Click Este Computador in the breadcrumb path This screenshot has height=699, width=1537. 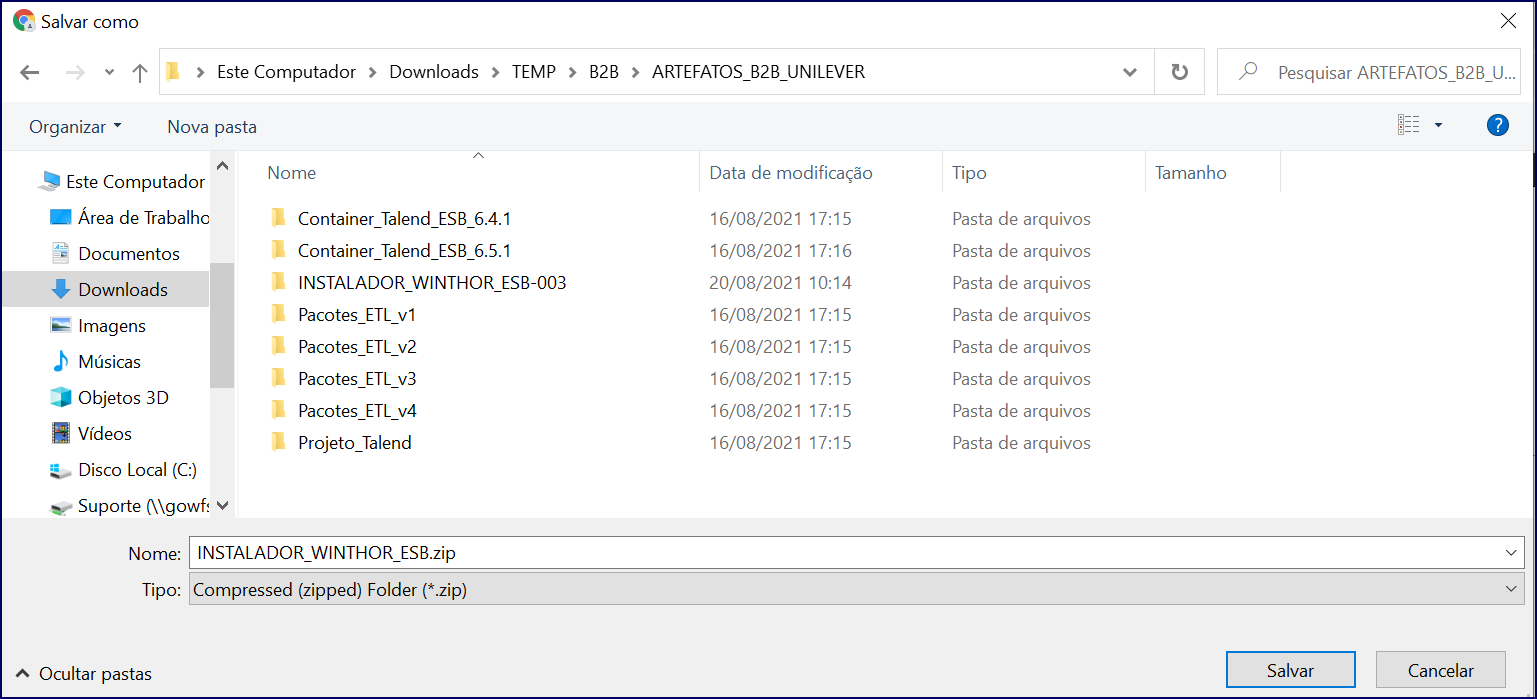click(287, 72)
